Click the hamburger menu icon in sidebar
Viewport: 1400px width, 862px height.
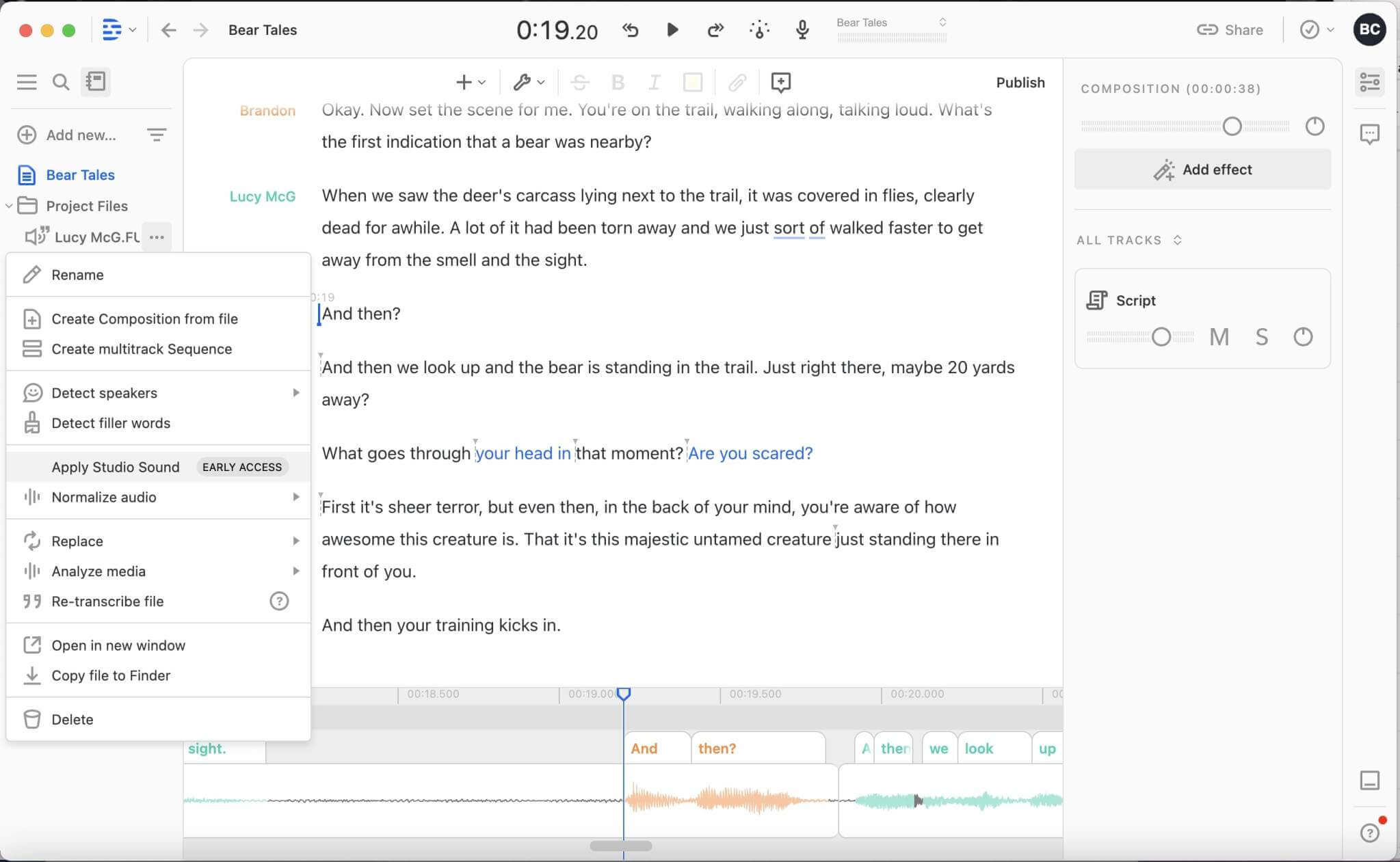point(27,82)
